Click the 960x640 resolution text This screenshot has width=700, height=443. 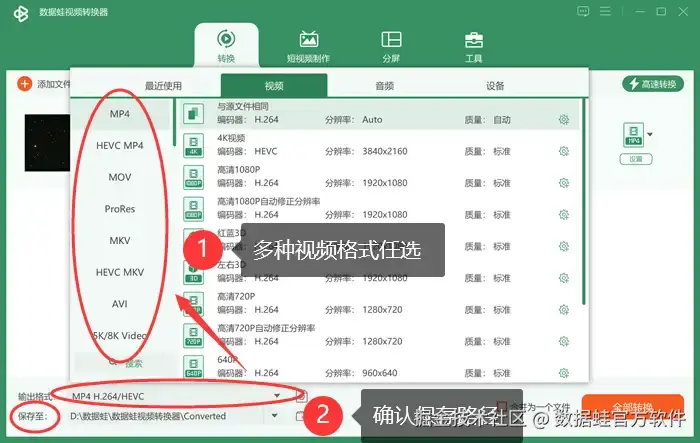379,373
